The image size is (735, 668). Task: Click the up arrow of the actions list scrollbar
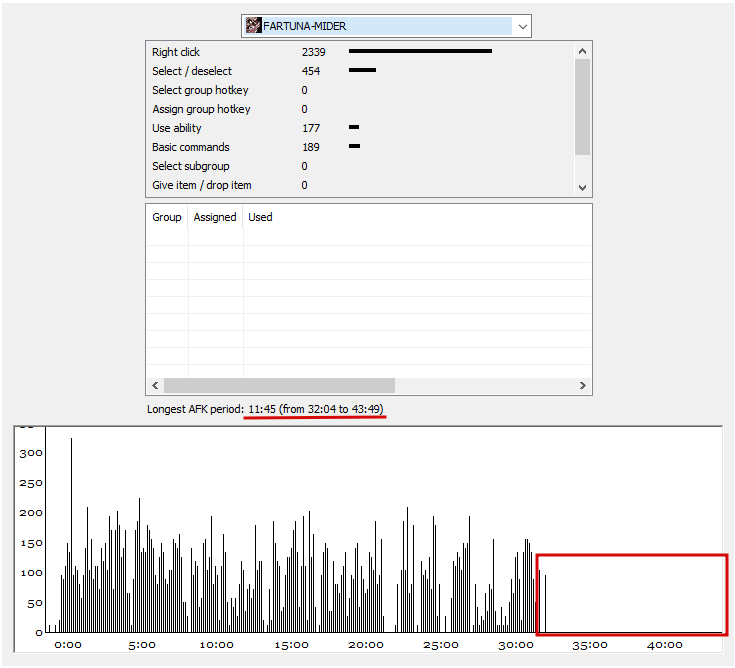click(582, 51)
